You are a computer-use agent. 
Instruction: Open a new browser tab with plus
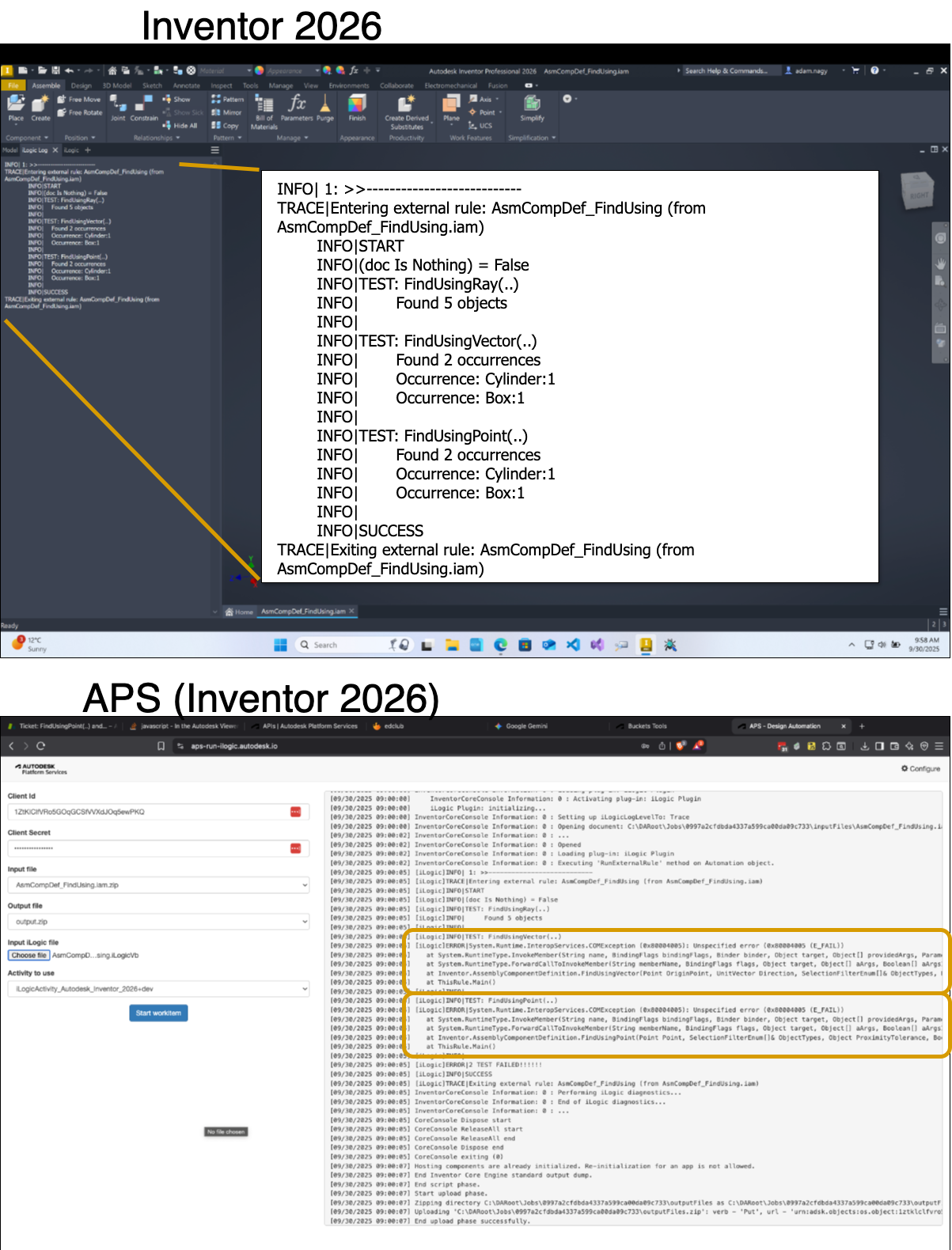(862, 725)
